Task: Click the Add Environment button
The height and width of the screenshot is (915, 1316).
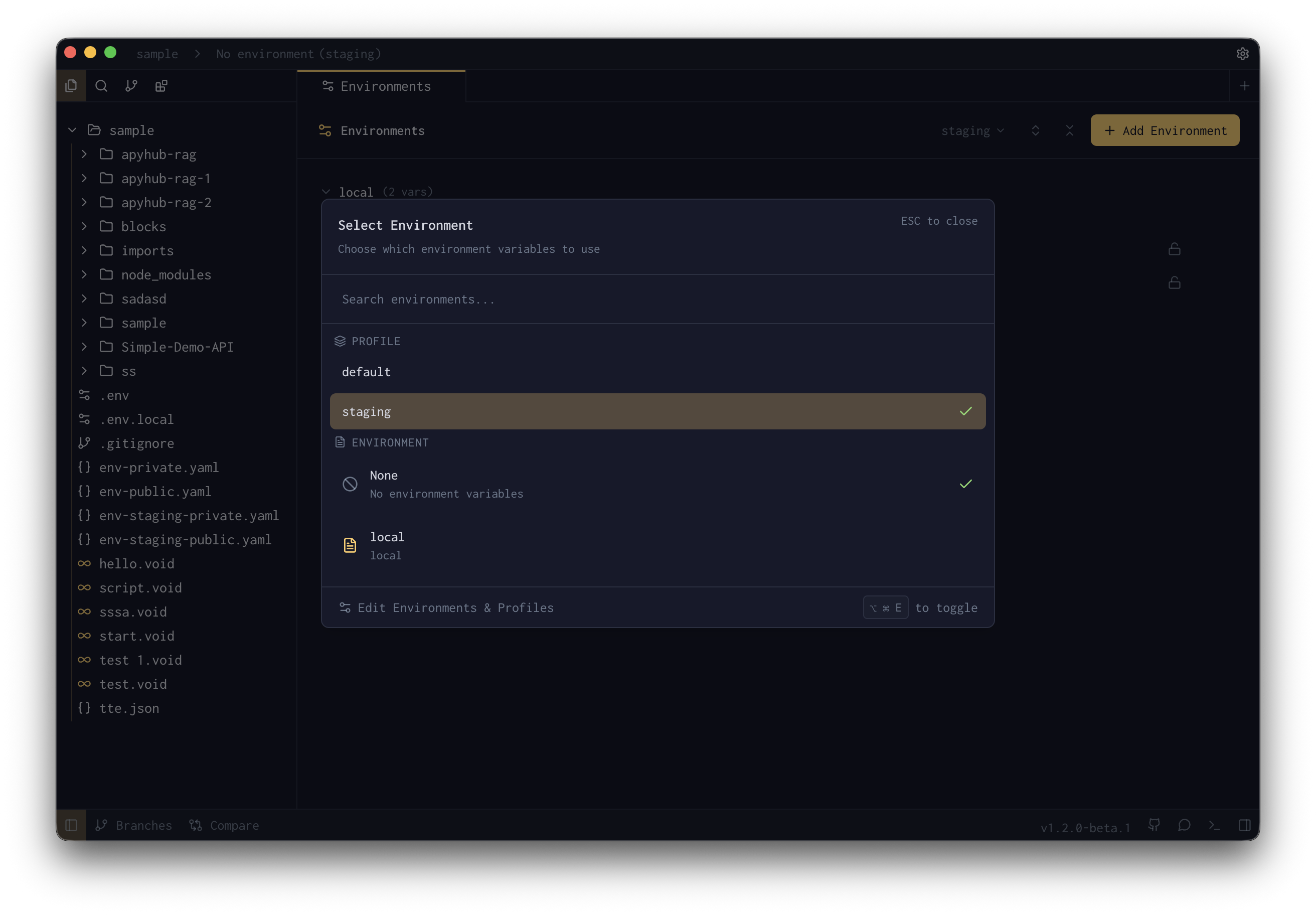Action: click(x=1165, y=130)
